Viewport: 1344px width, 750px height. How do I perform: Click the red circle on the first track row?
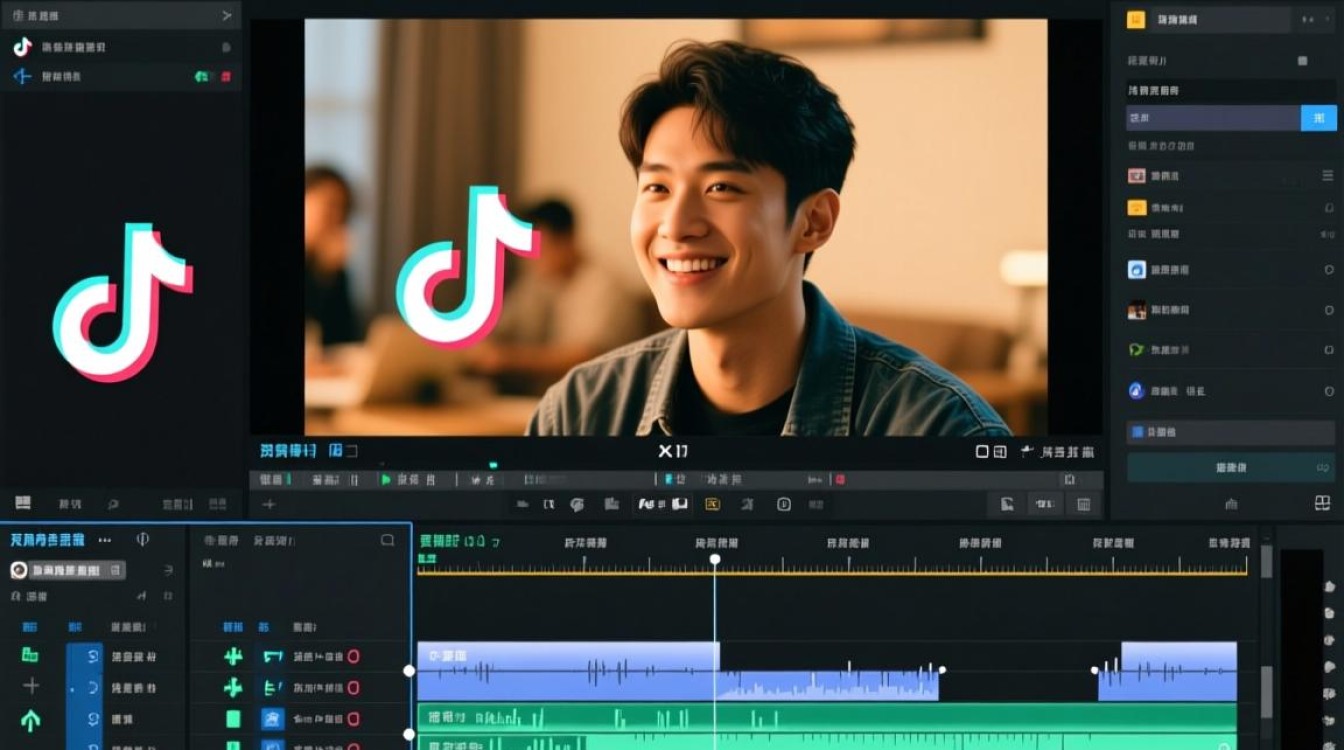[353, 657]
